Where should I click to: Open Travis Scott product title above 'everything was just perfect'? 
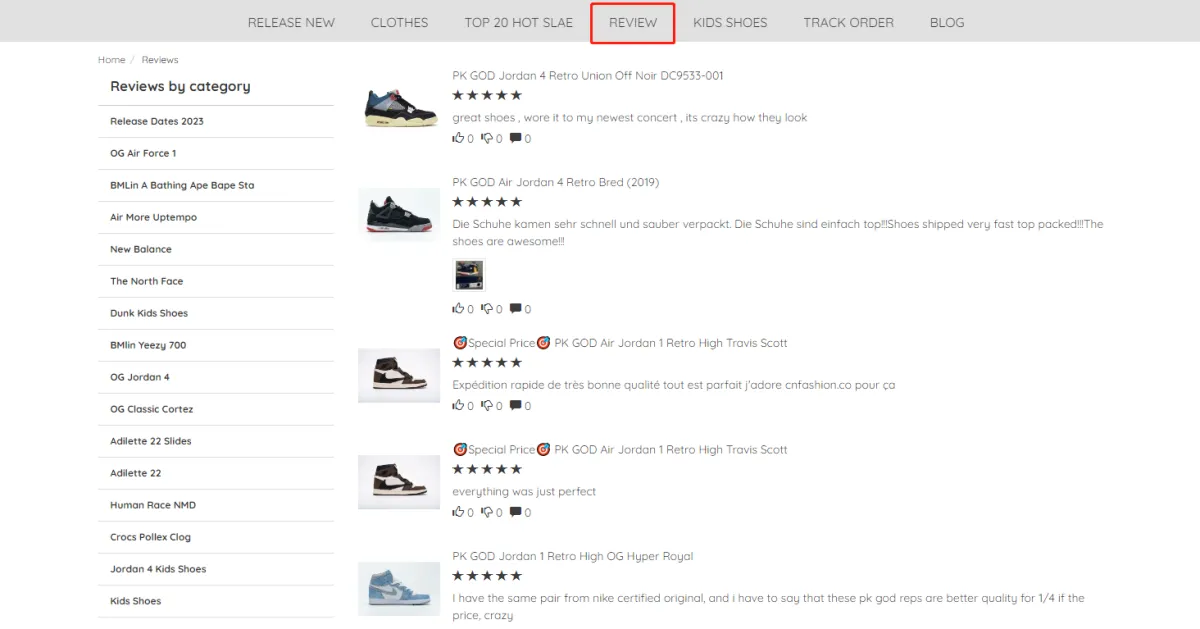click(620, 450)
